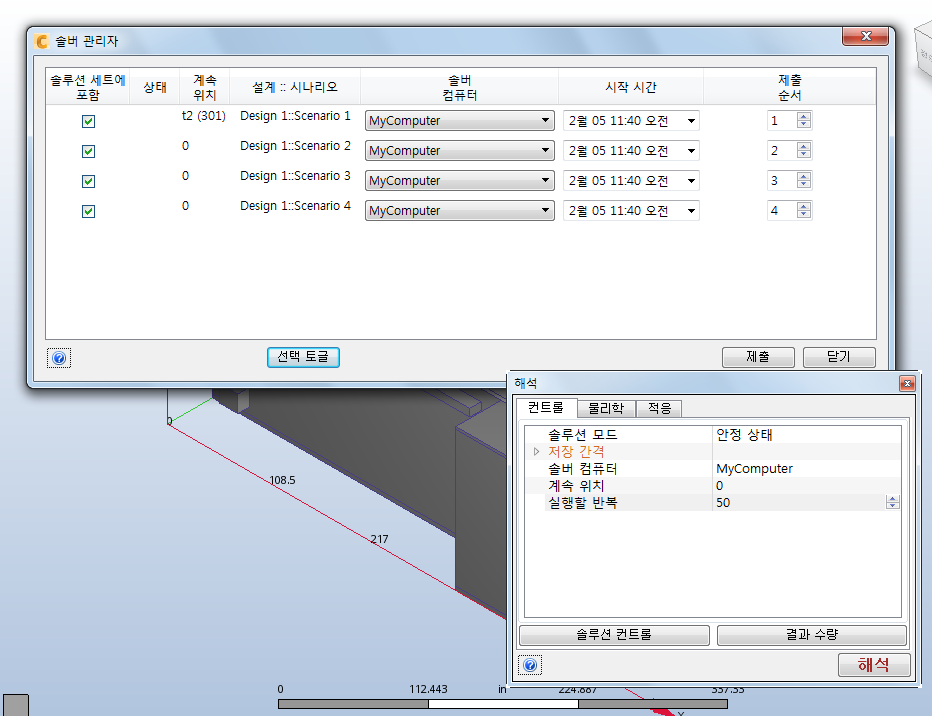932x716 pixels.
Task: Click the 상태 column header
Action: click(x=155, y=87)
